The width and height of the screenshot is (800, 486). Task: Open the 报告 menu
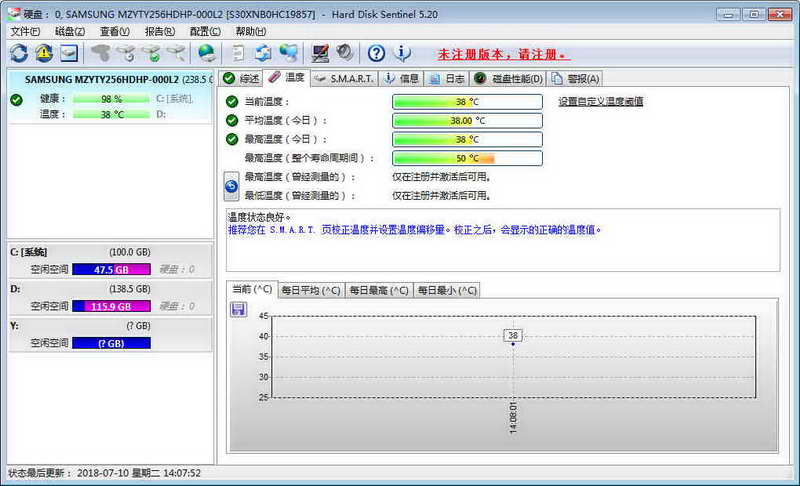tap(160, 32)
